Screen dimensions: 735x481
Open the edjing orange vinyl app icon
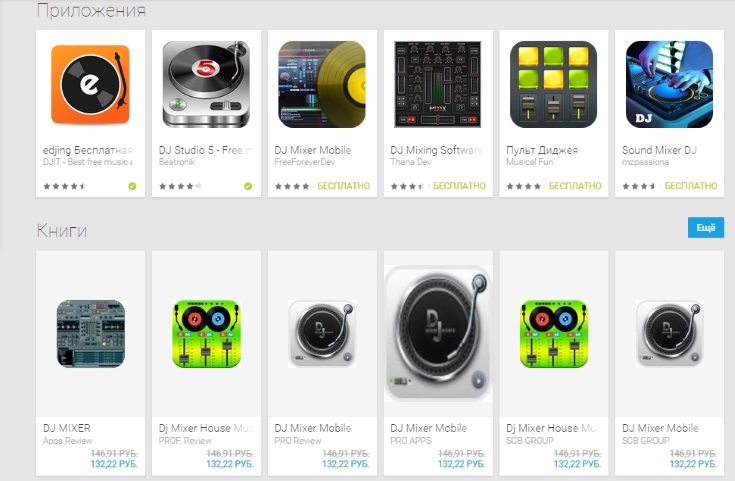click(x=90, y=84)
